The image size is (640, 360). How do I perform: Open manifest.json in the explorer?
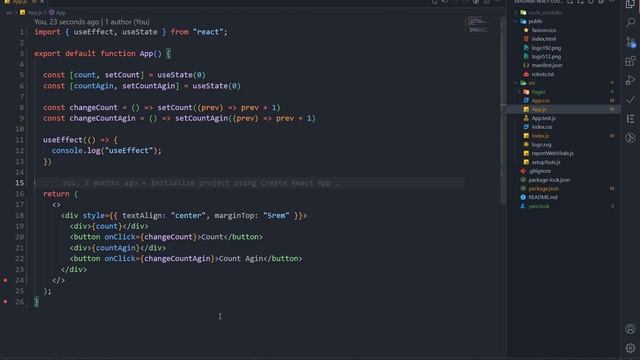click(x=547, y=65)
